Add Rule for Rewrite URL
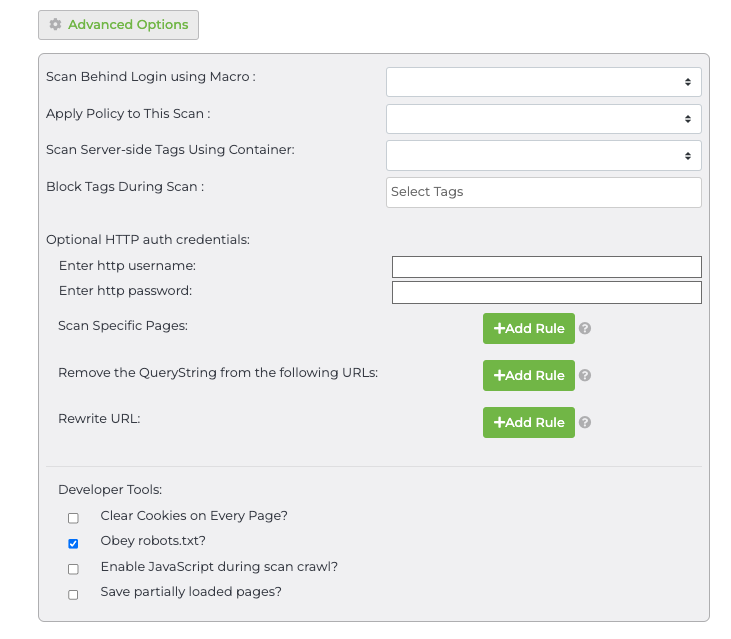This screenshot has width=731, height=639. [528, 422]
